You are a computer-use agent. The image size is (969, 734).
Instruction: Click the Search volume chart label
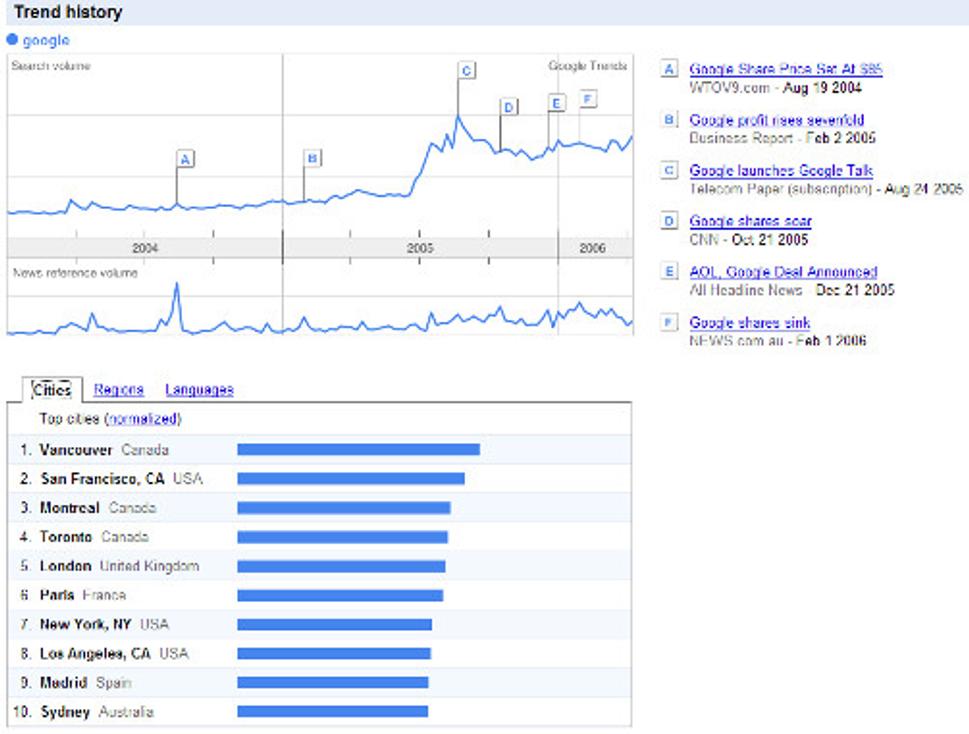pos(51,66)
